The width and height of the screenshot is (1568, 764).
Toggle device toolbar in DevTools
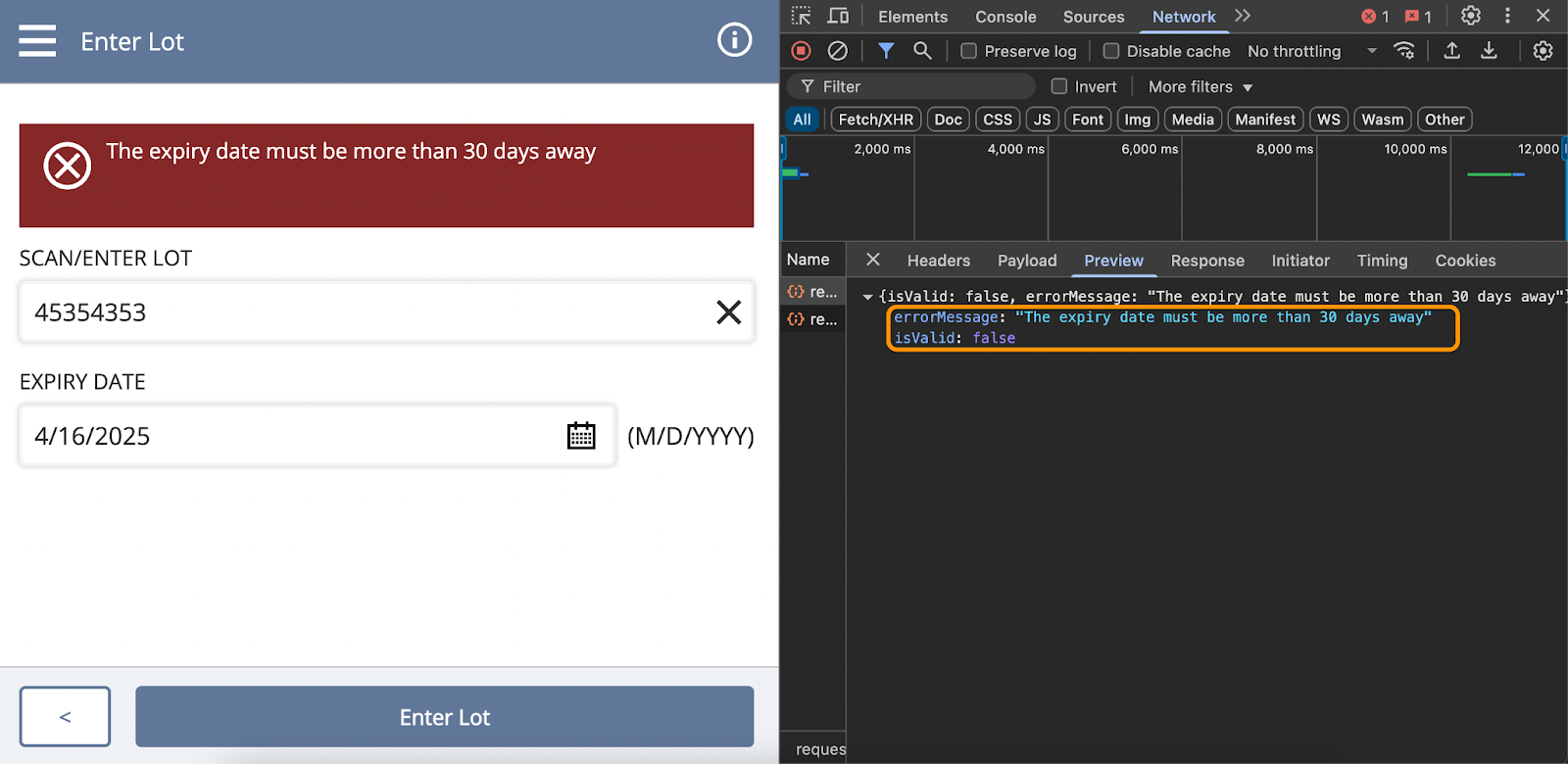(838, 16)
